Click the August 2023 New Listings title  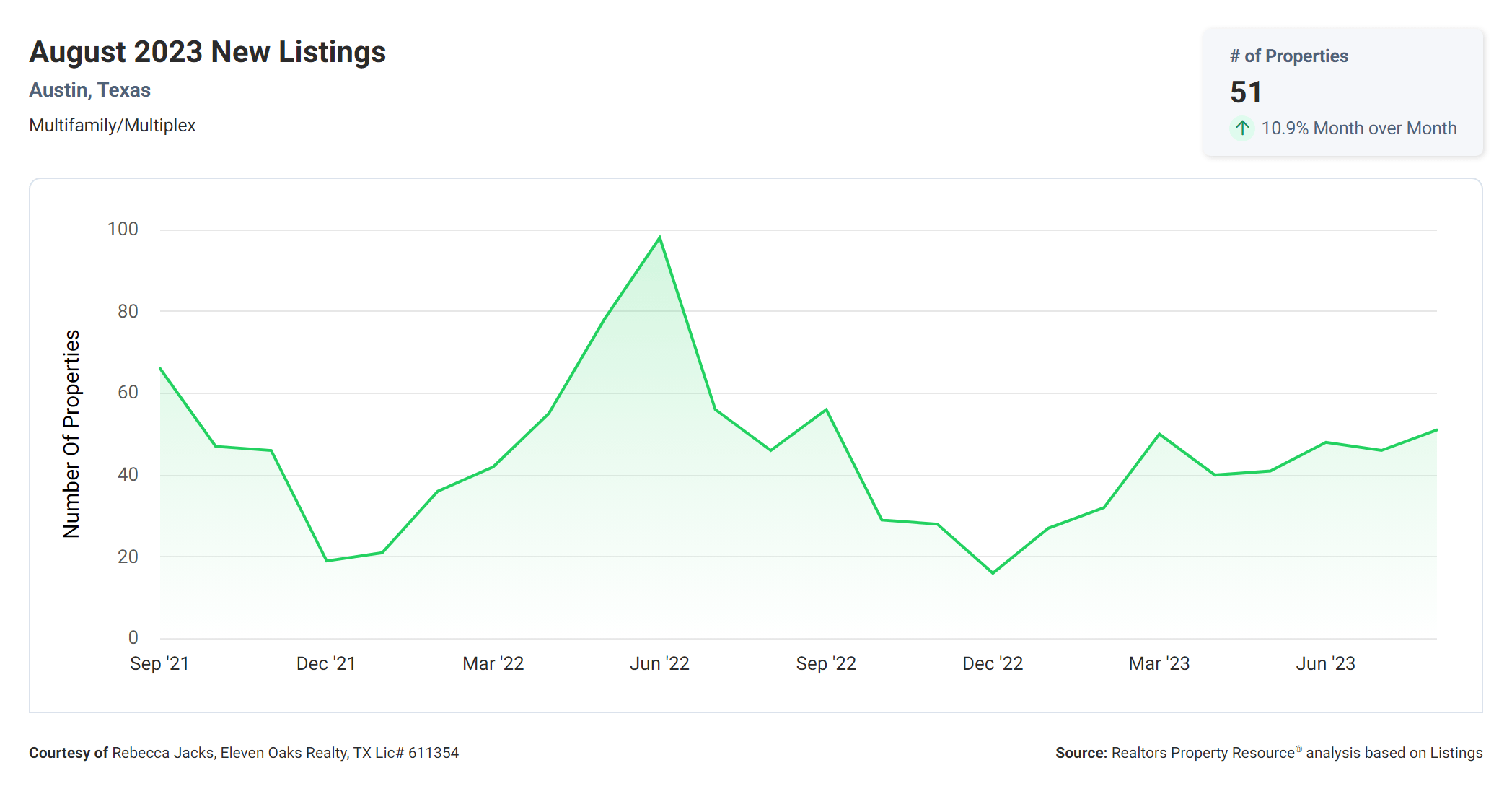coord(208,53)
